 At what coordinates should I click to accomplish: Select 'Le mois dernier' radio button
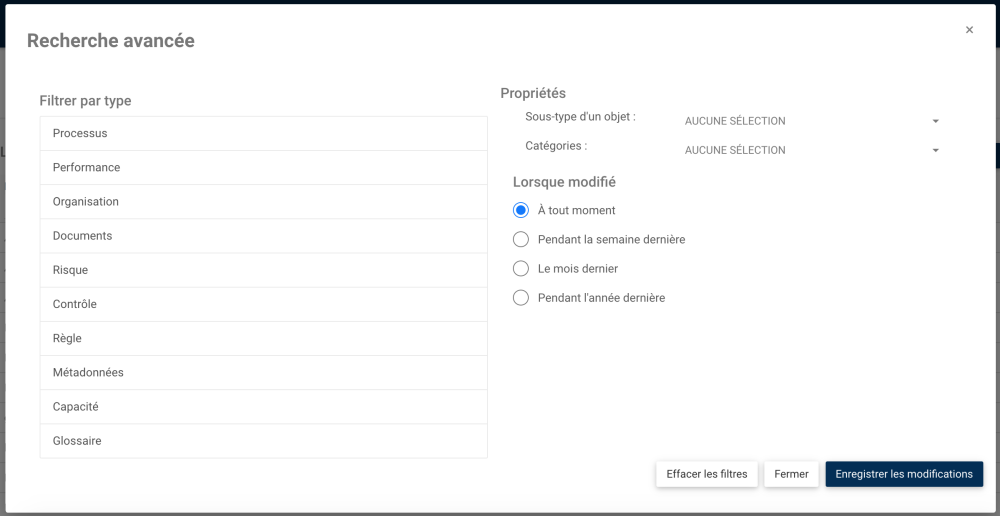coord(521,269)
